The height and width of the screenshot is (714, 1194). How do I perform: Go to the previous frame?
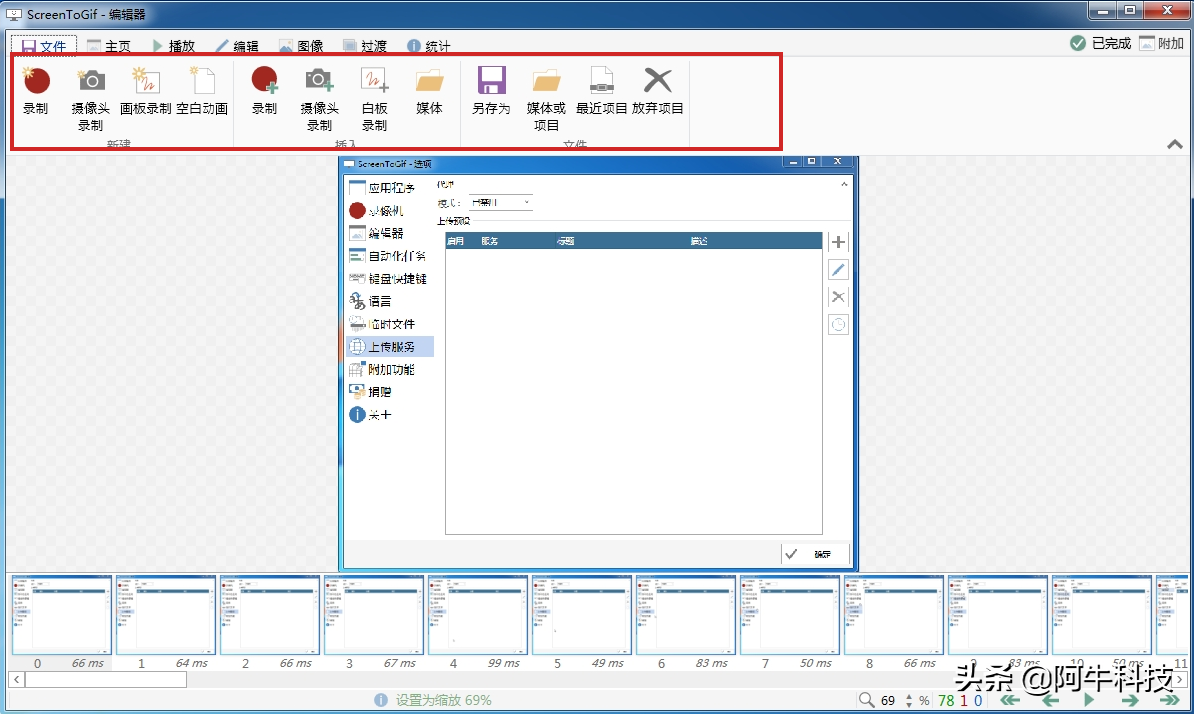point(1050,700)
